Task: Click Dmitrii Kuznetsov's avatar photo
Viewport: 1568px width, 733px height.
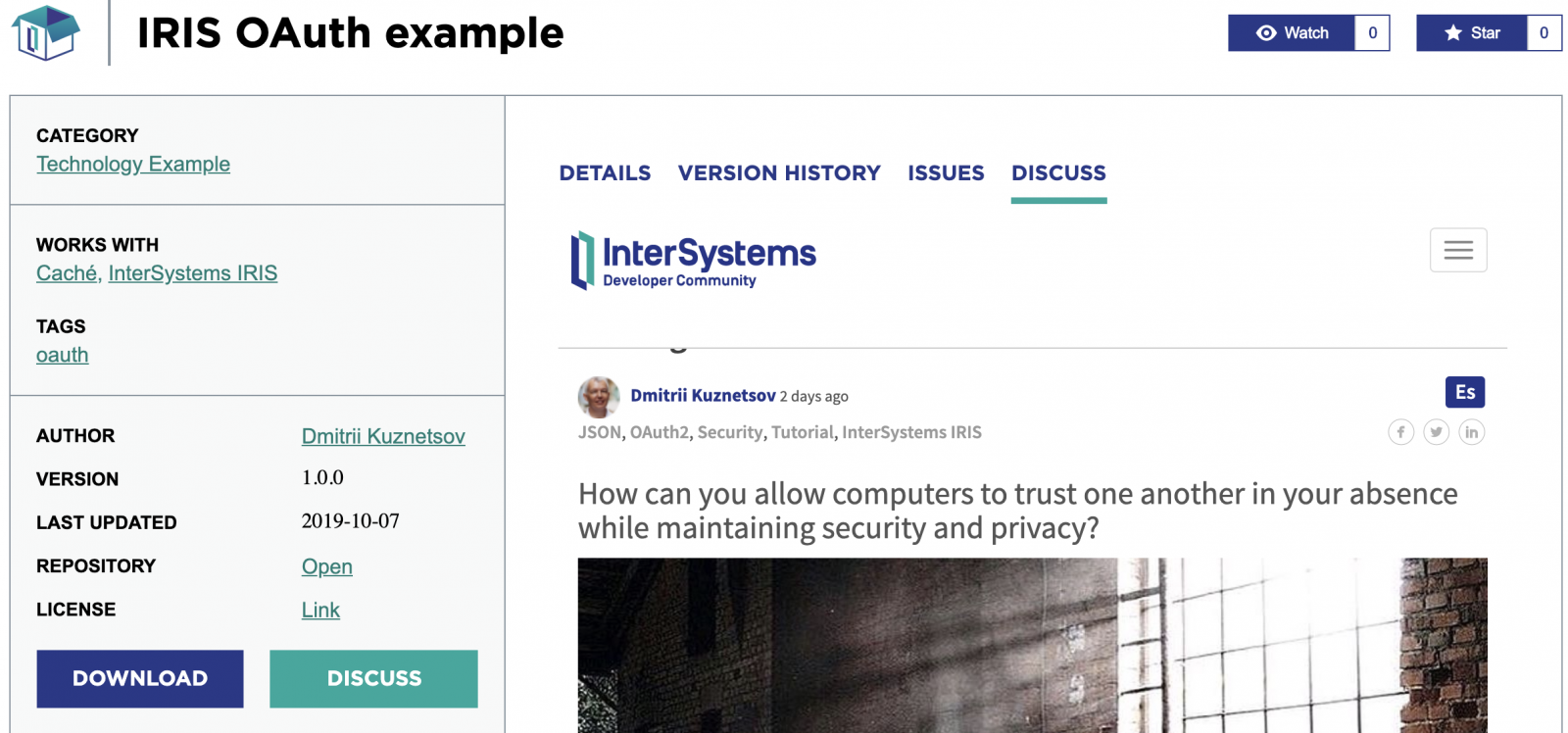Action: [x=598, y=397]
